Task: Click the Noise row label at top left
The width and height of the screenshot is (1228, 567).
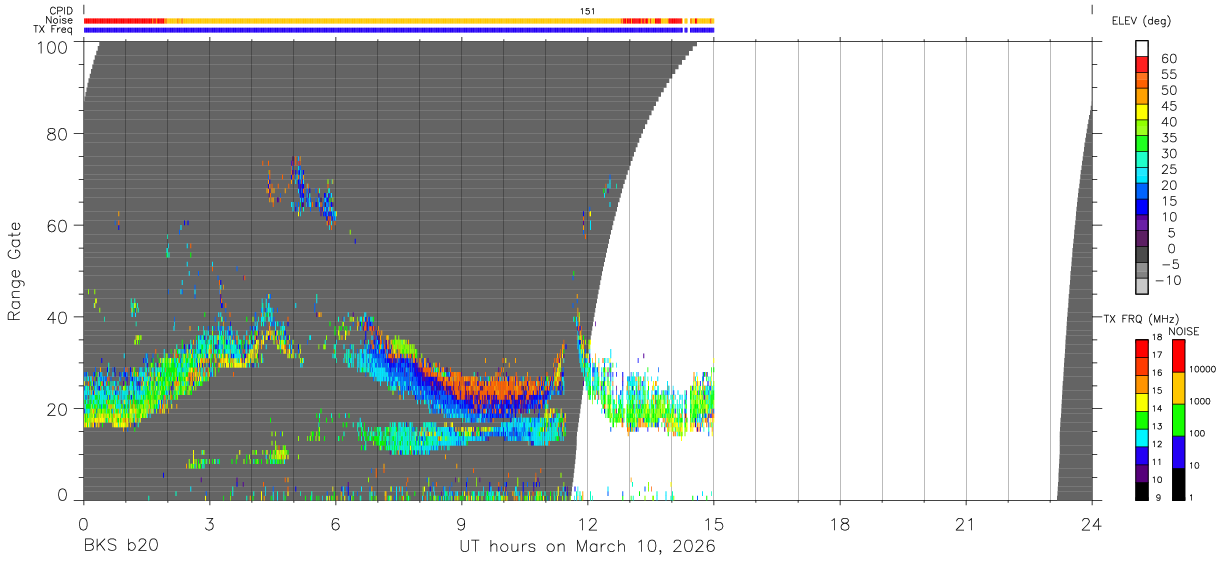Action: (59, 20)
